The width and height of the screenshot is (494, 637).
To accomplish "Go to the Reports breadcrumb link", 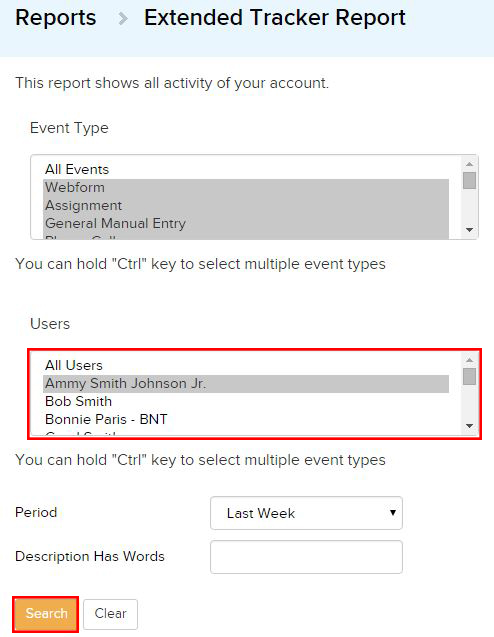I will click(x=56, y=18).
